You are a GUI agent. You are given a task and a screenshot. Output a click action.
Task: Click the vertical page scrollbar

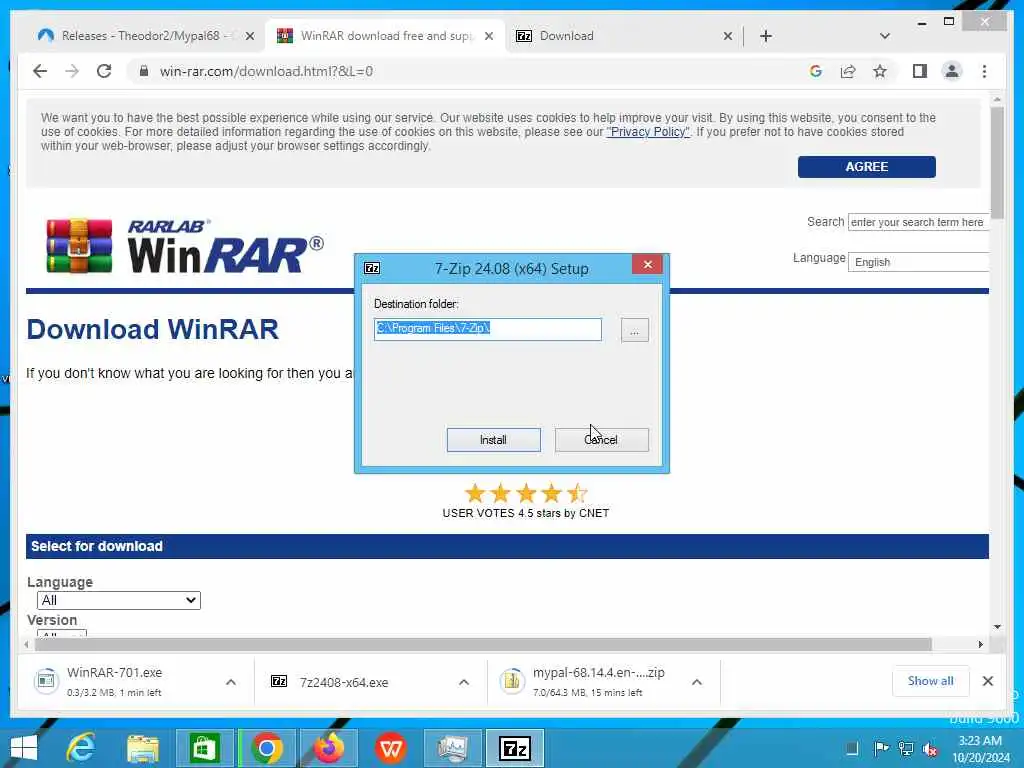997,163
